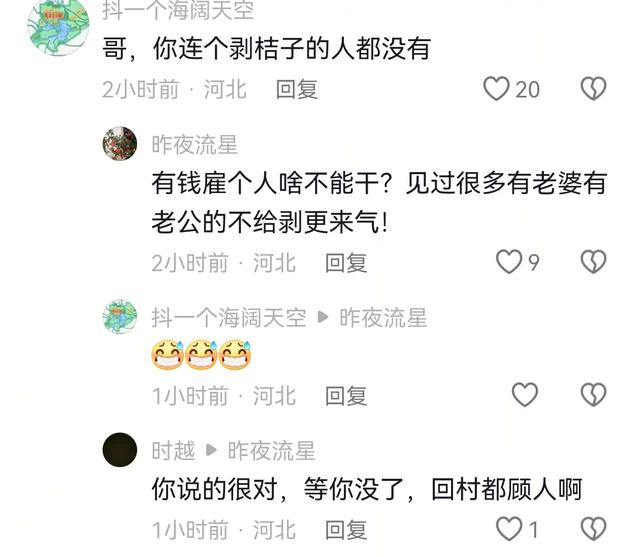Dislike 昨夜流星's reply about 有钱雇个人
Image resolution: width=640 pixels, height=557 pixels.
click(593, 262)
